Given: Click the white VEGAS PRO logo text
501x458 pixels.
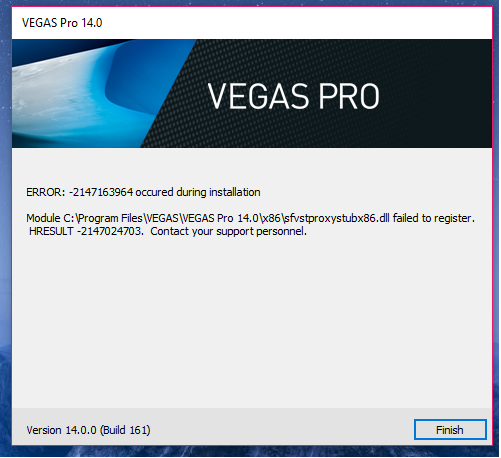Looking at the screenshot, I should pos(293,96).
